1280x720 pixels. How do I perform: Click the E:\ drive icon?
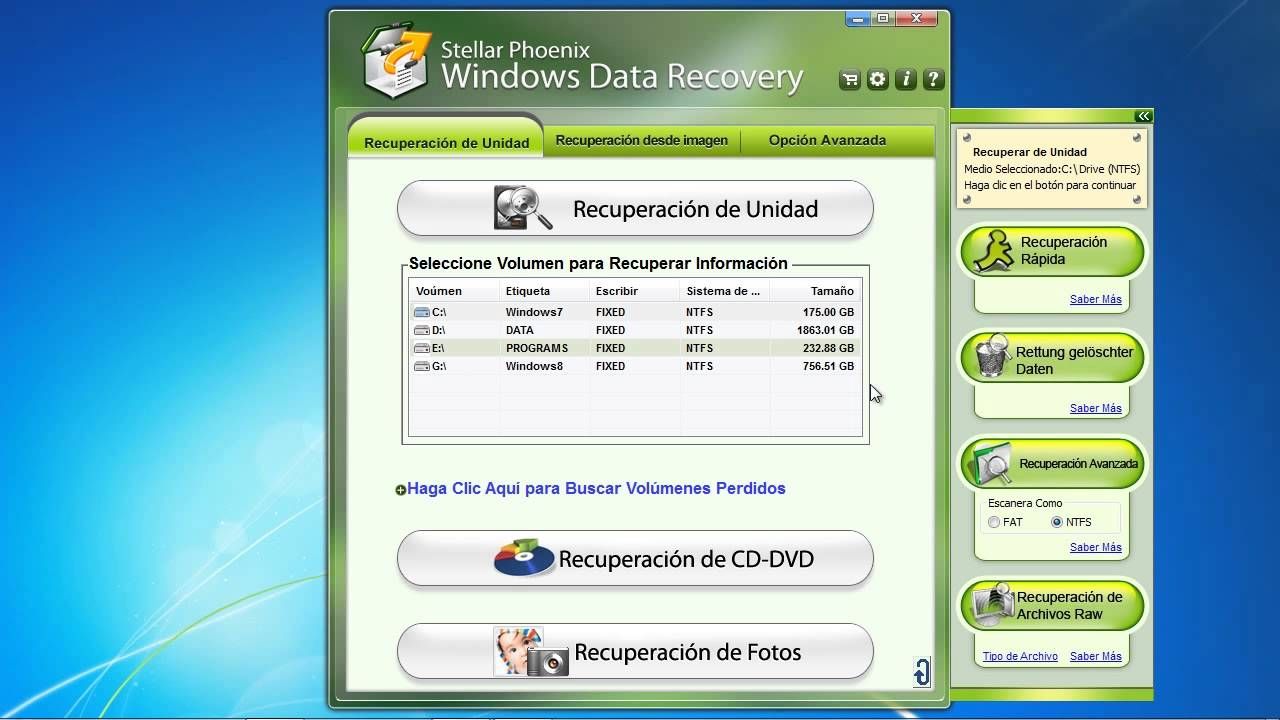point(421,348)
